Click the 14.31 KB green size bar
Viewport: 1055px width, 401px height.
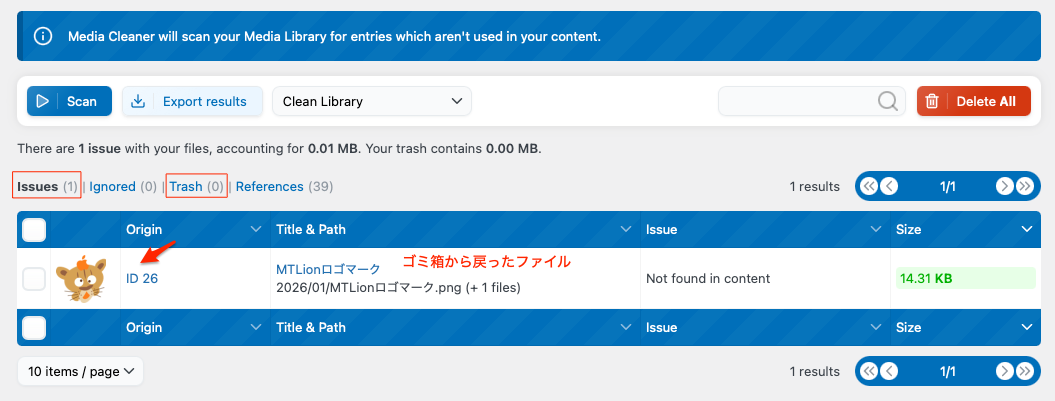click(x=965, y=278)
